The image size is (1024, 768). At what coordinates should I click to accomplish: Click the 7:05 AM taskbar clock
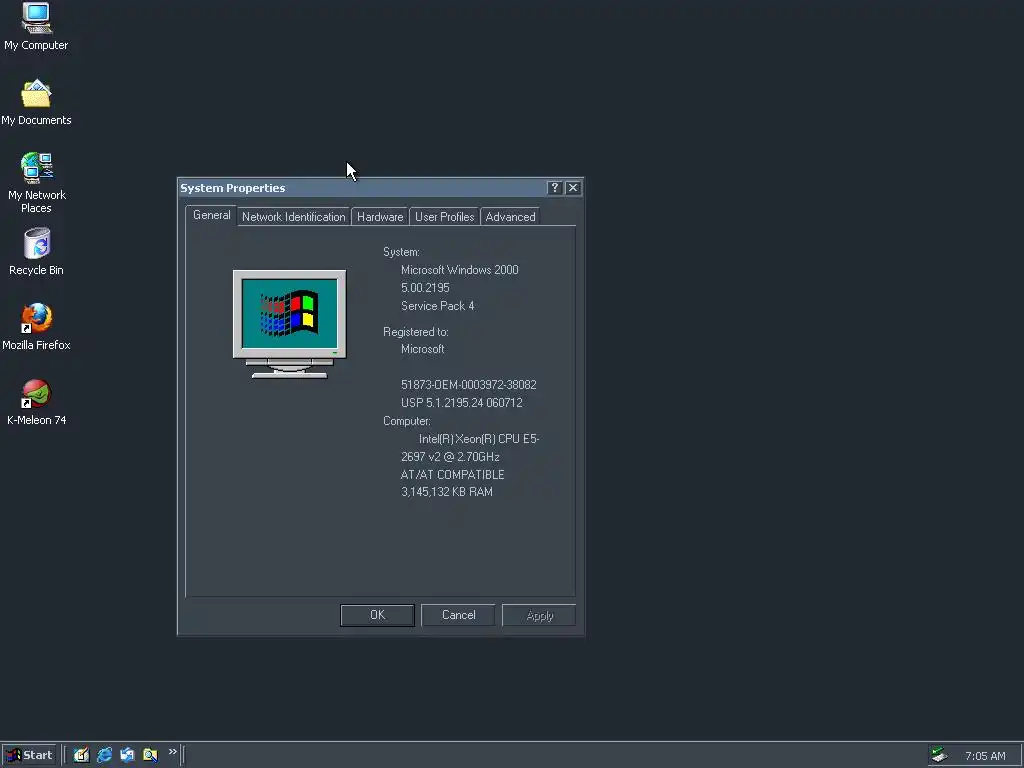tap(985, 756)
